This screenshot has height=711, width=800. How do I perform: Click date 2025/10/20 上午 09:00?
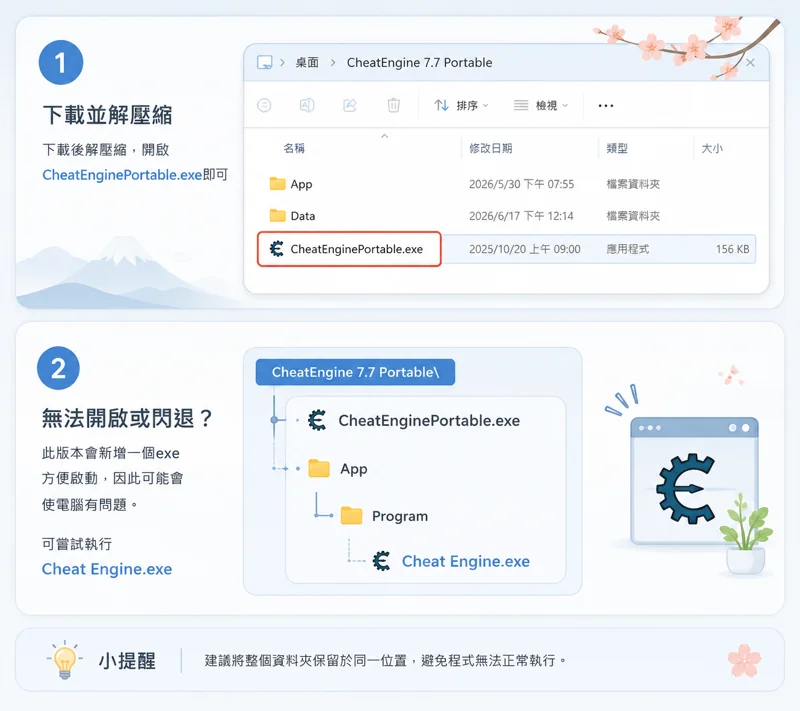524,249
